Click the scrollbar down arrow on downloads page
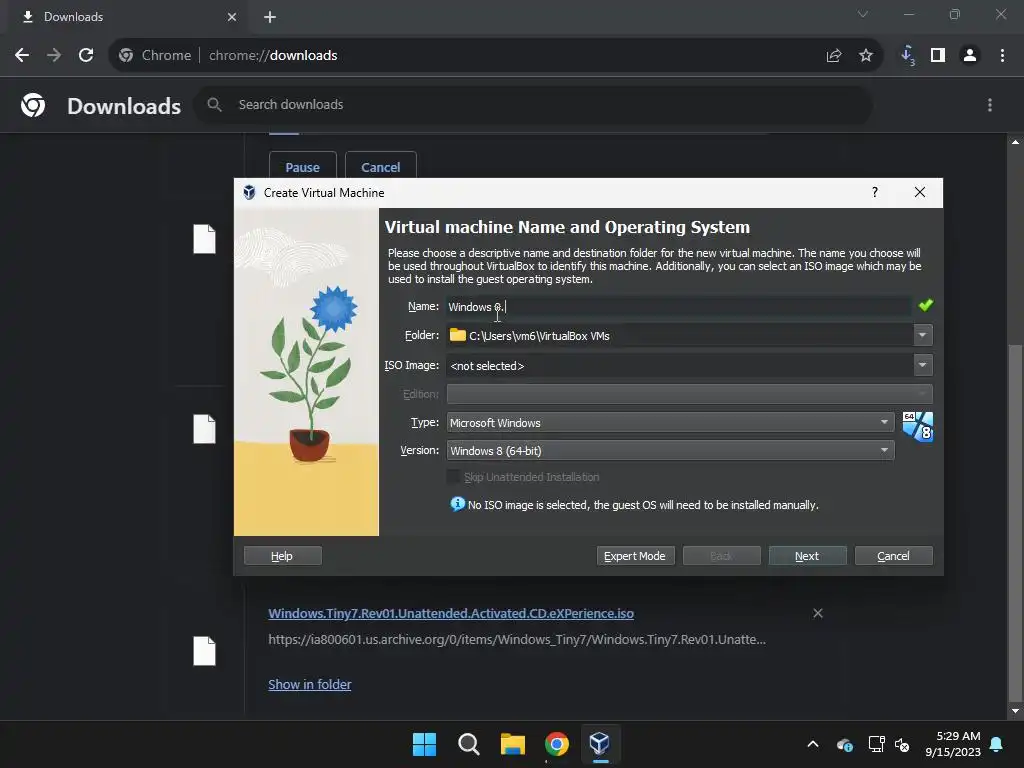1024x768 pixels. 1015,711
